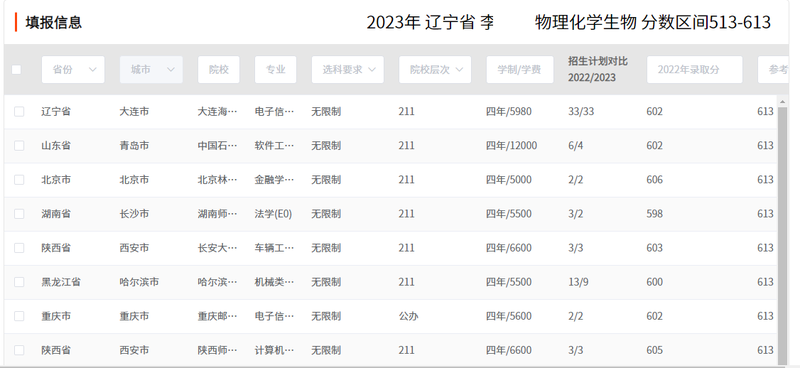Open the 哈尔滨… school cell

pyautogui.click(x=217, y=282)
